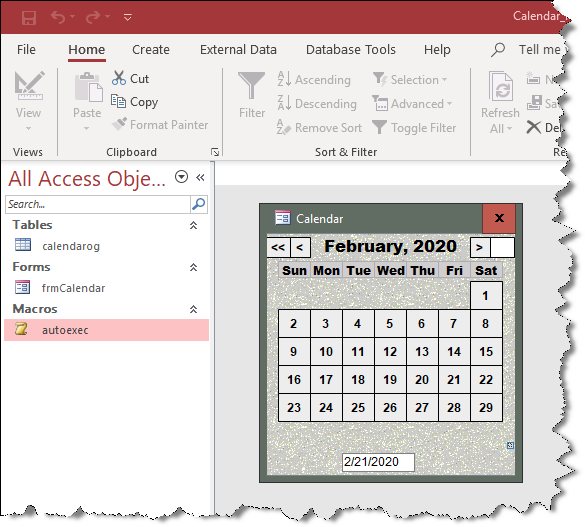Click the blank button beside next month
Viewport: 585px width, 527px height.
coord(503,247)
